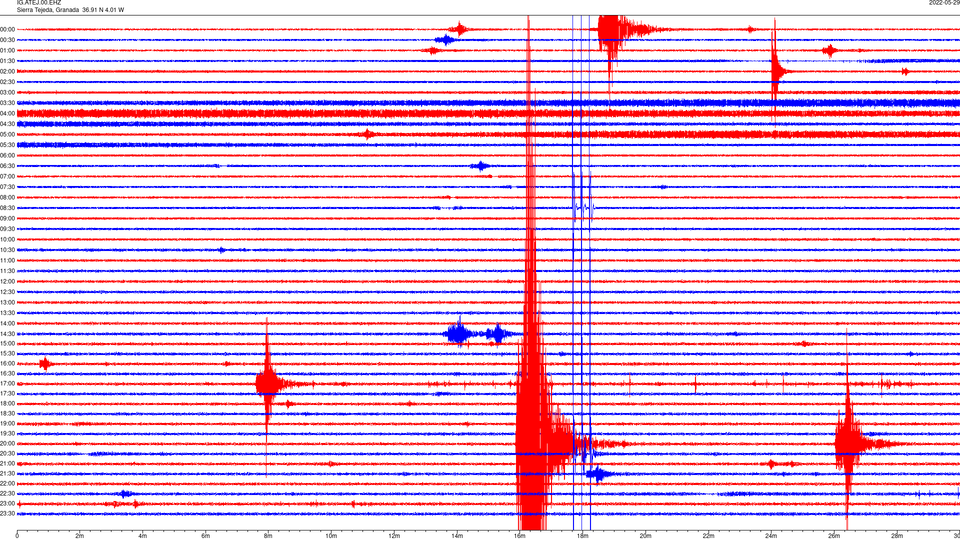
Task: Select the 01:30 trace time label
Action: coord(7,61)
